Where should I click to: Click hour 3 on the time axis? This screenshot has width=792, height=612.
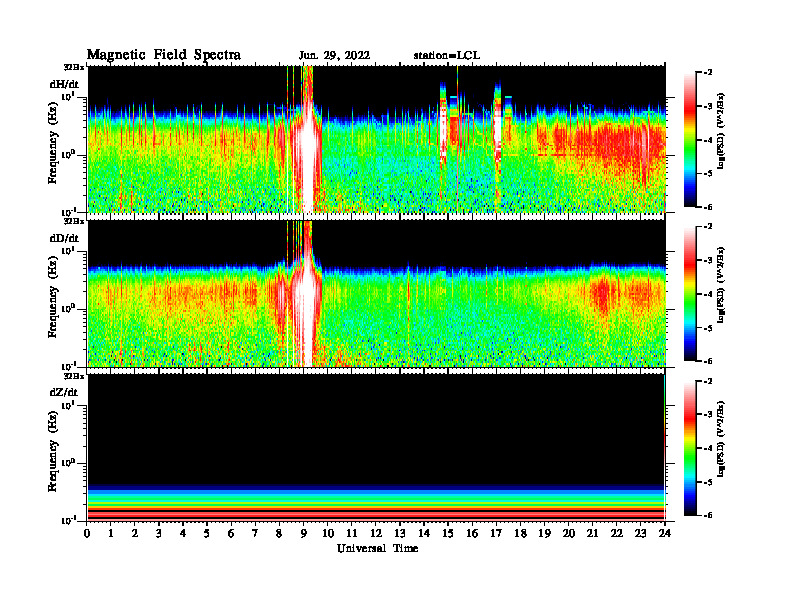point(159,533)
